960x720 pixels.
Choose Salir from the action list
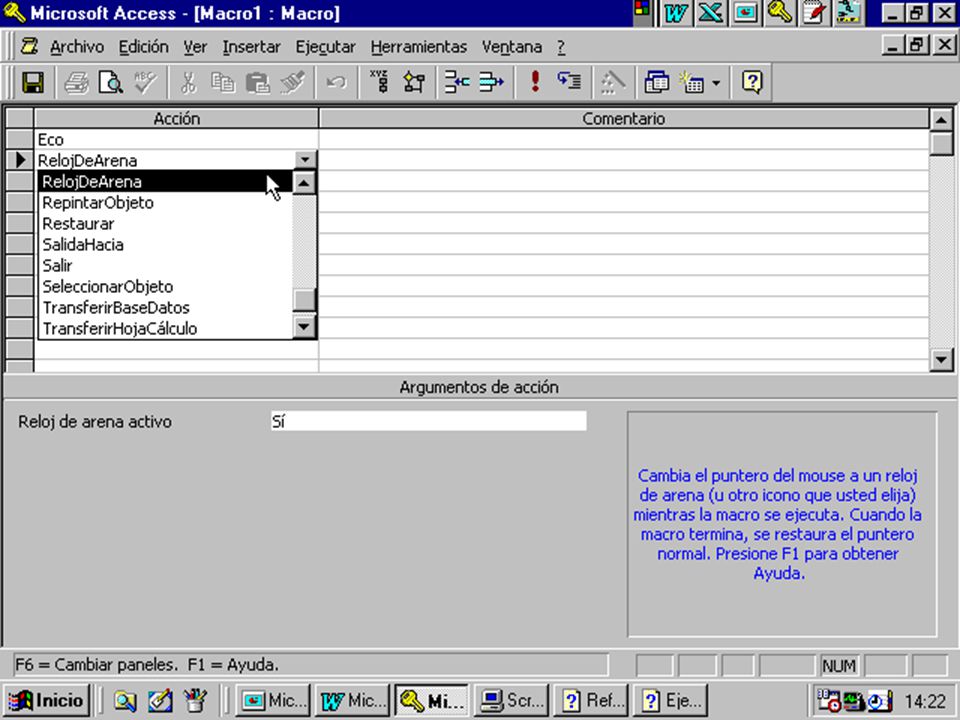click(x=165, y=266)
